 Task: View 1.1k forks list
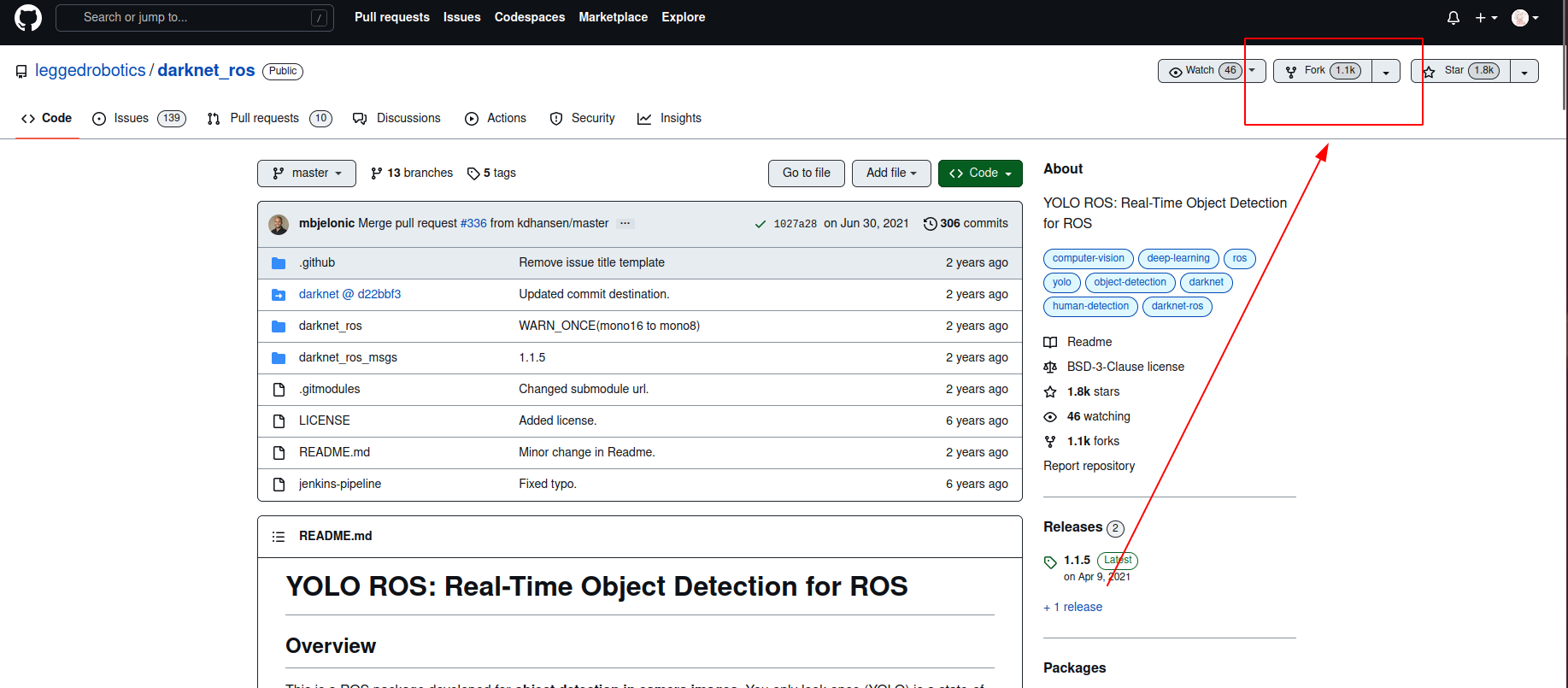tap(1082, 442)
